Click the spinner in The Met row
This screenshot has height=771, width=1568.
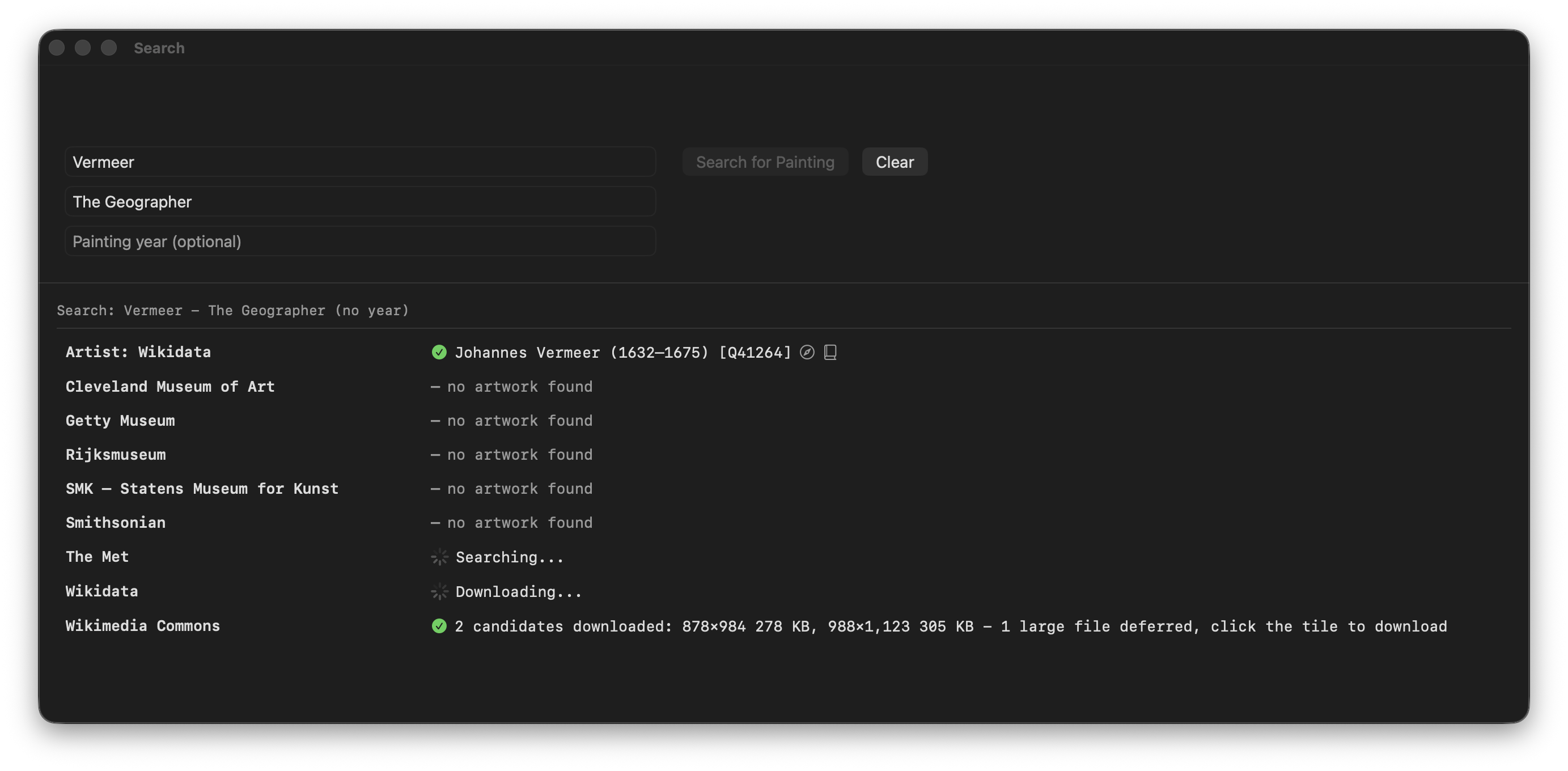(x=439, y=557)
